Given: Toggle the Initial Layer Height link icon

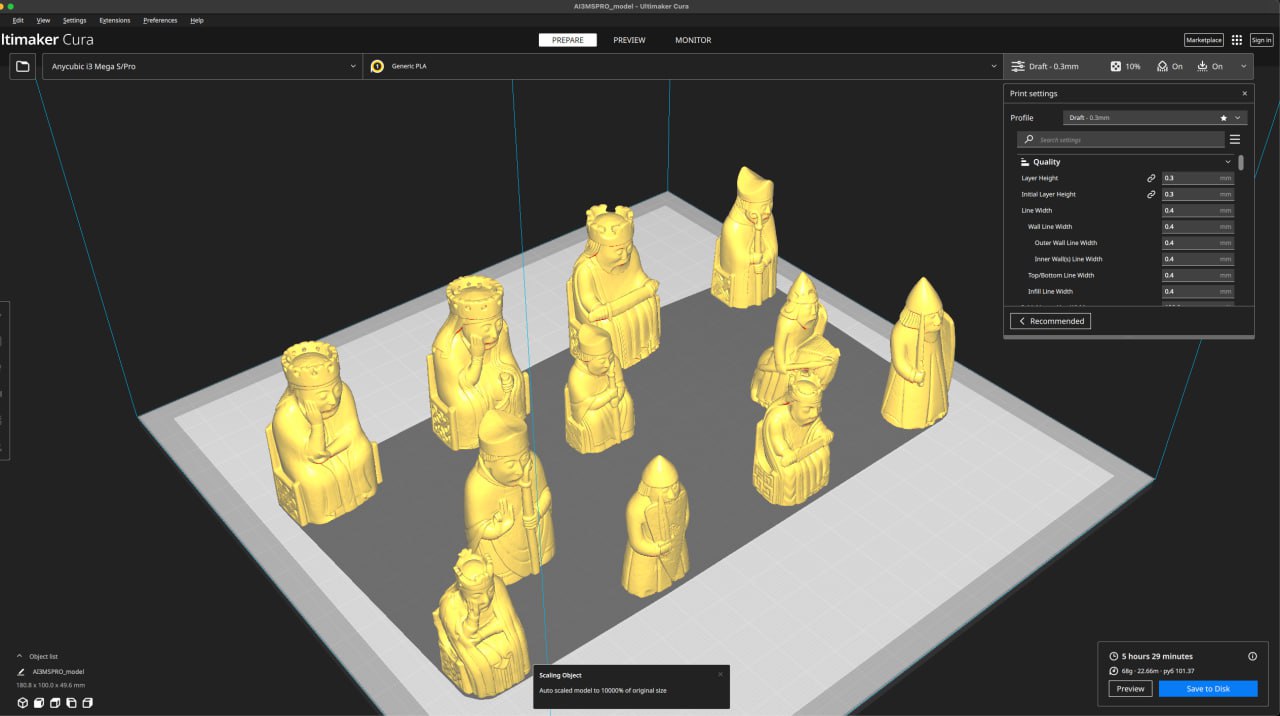Looking at the screenshot, I should (x=1151, y=194).
